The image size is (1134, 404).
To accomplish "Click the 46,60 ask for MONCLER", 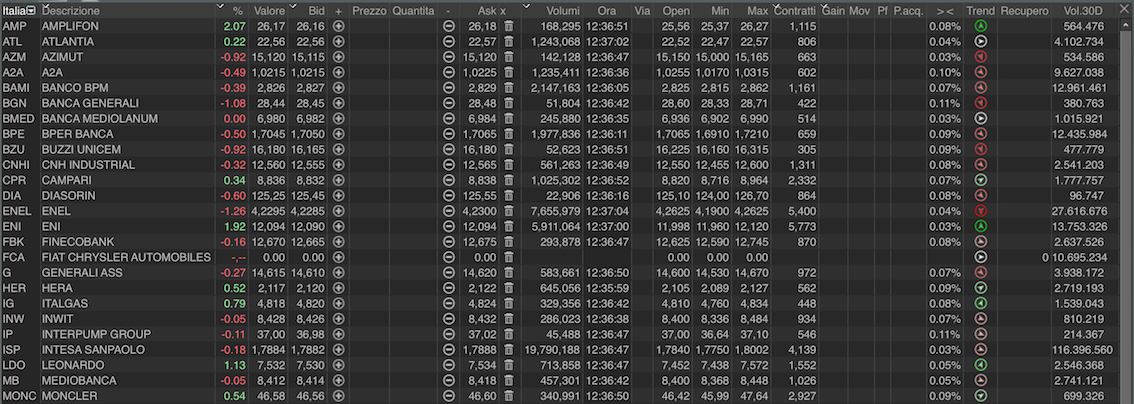I will tap(482, 396).
